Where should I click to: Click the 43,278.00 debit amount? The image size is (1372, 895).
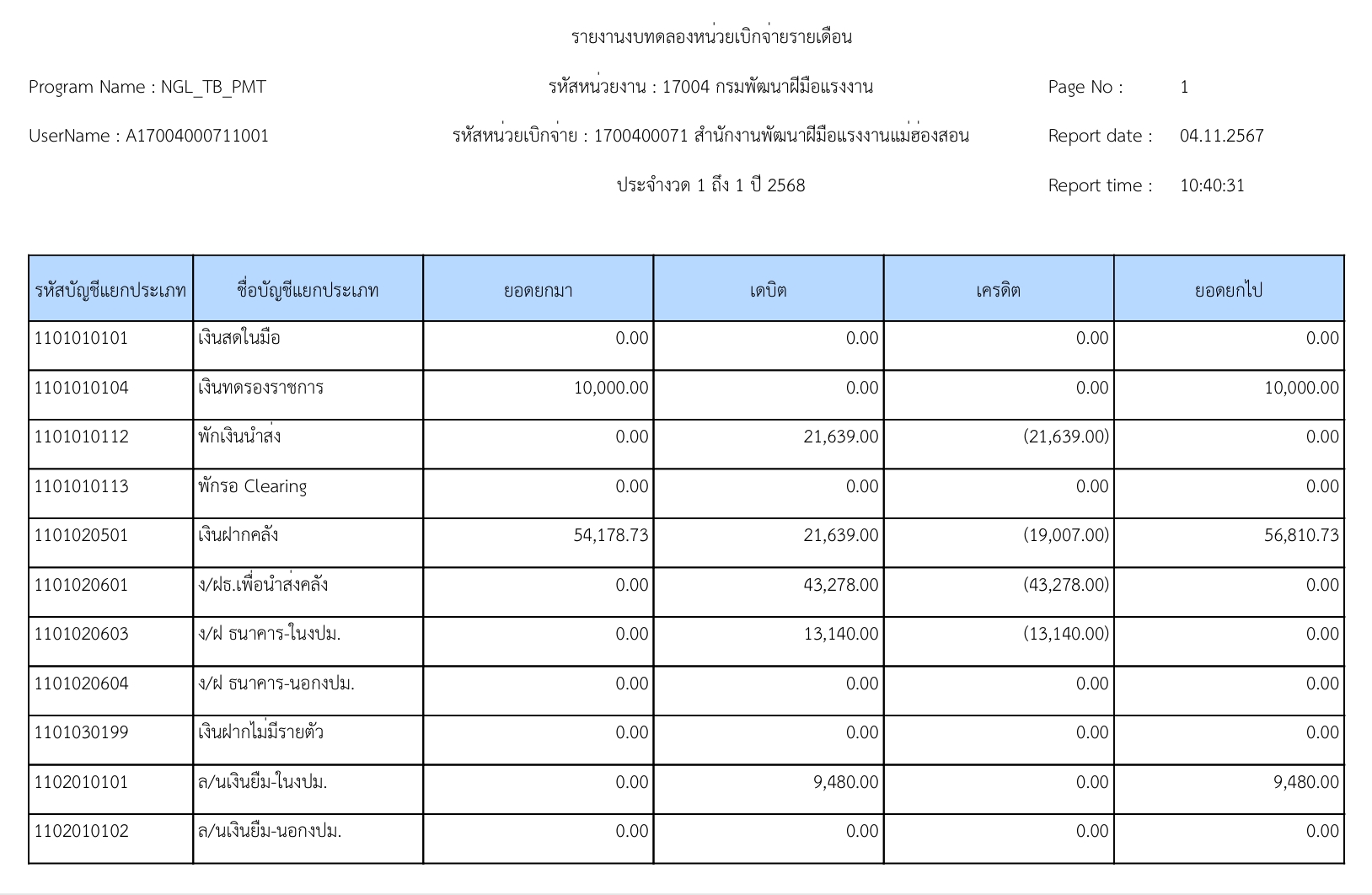(x=840, y=585)
